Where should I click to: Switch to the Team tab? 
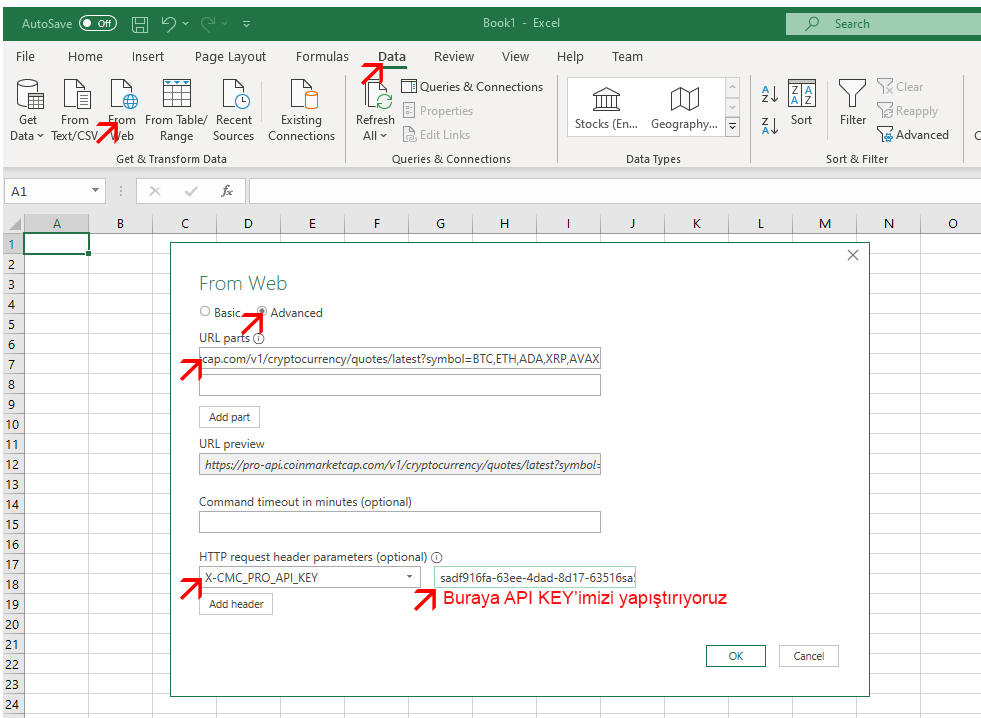[627, 56]
